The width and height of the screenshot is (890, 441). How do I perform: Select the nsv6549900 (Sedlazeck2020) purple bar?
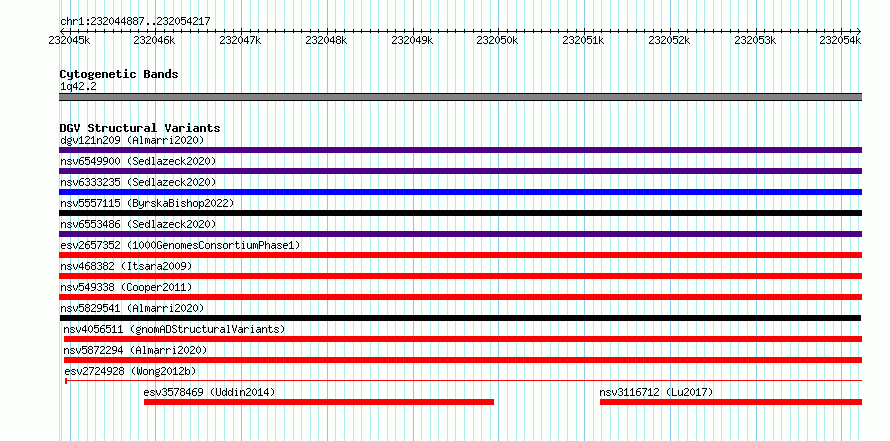pyautogui.click(x=460, y=171)
